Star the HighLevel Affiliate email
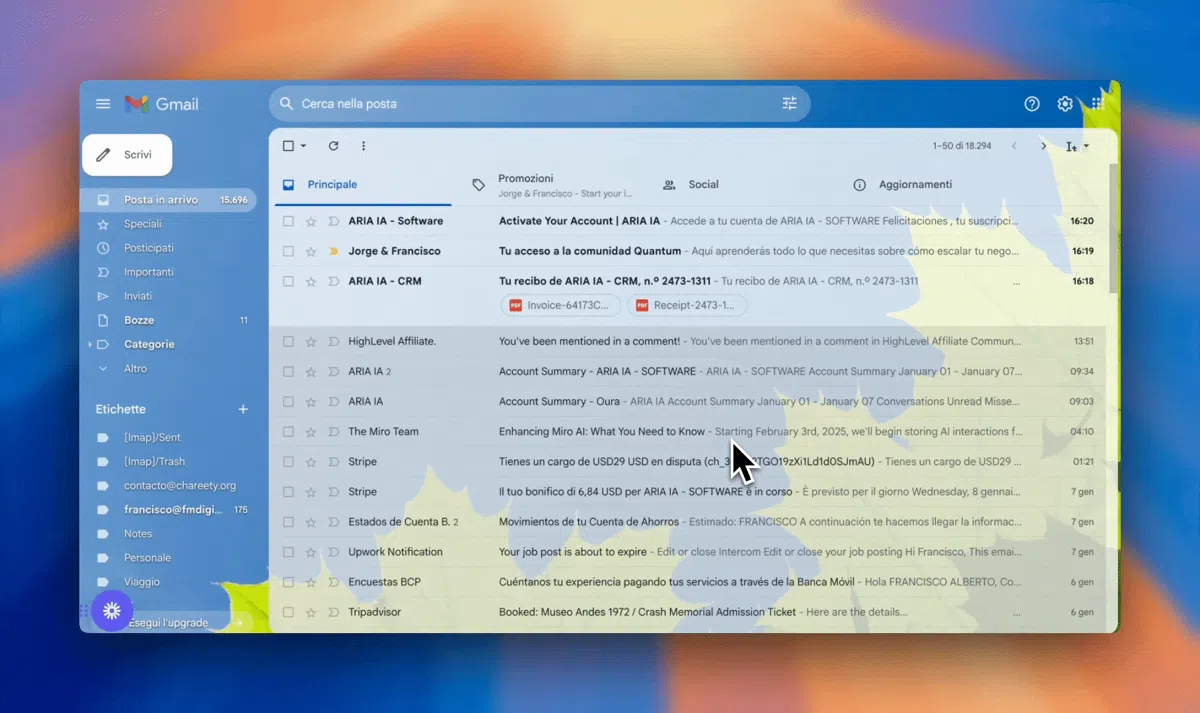Image resolution: width=1200 pixels, height=713 pixels. (311, 342)
